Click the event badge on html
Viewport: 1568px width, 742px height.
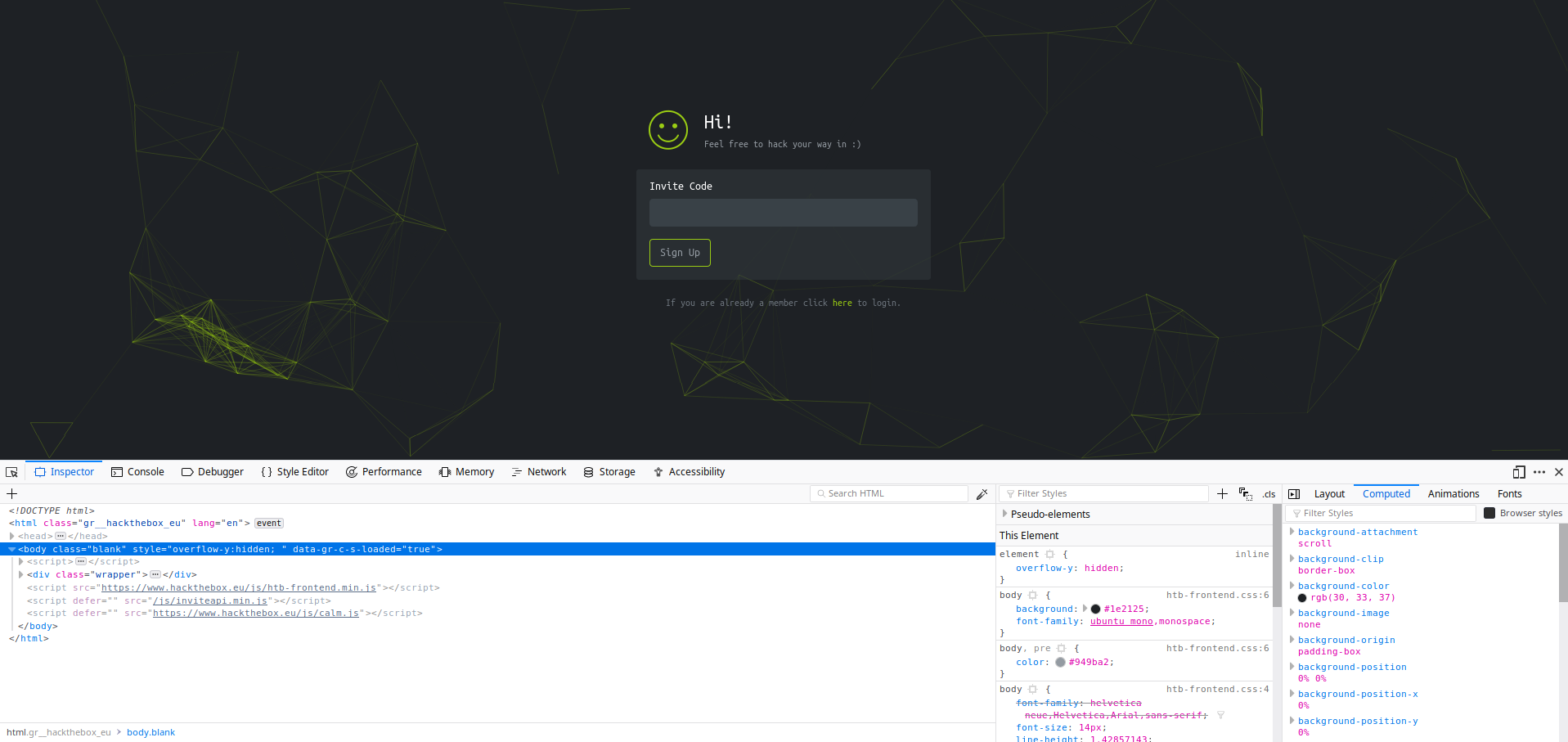coord(269,524)
